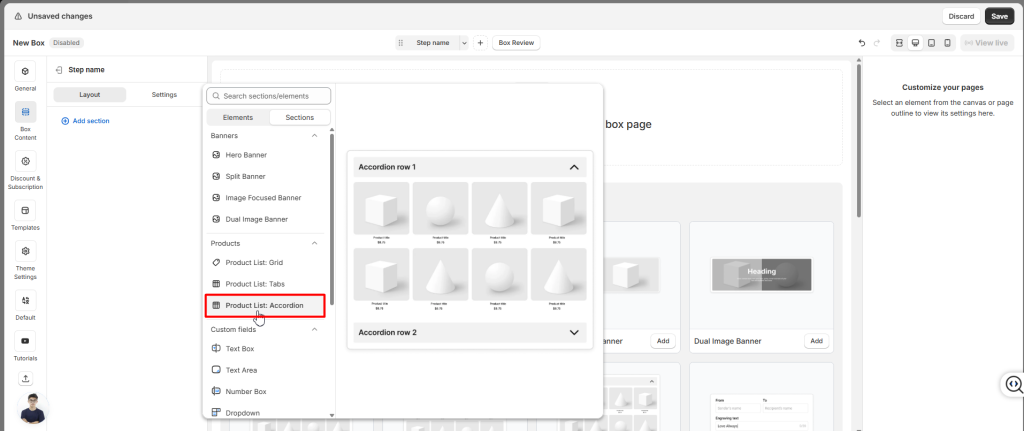Open the Settings tab in the step panel
Screen dimensions: 1024x431
pos(164,95)
